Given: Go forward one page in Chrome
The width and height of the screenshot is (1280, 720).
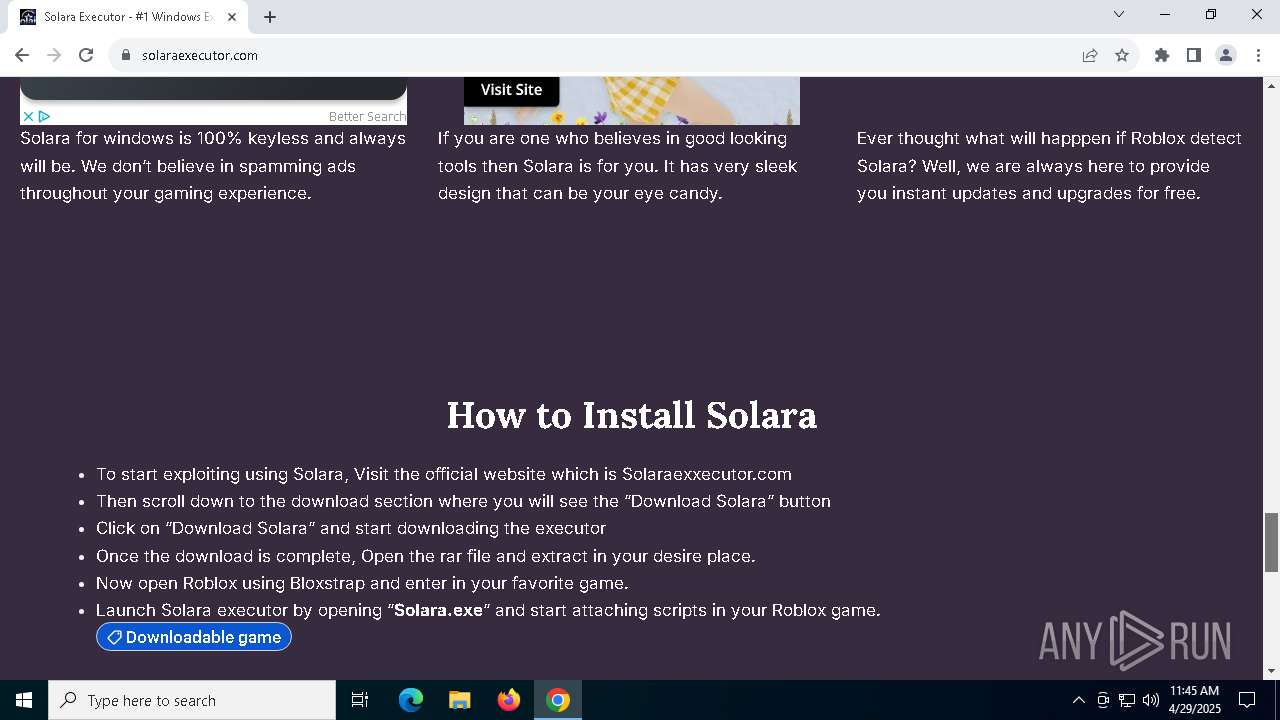Looking at the screenshot, I should [54, 55].
